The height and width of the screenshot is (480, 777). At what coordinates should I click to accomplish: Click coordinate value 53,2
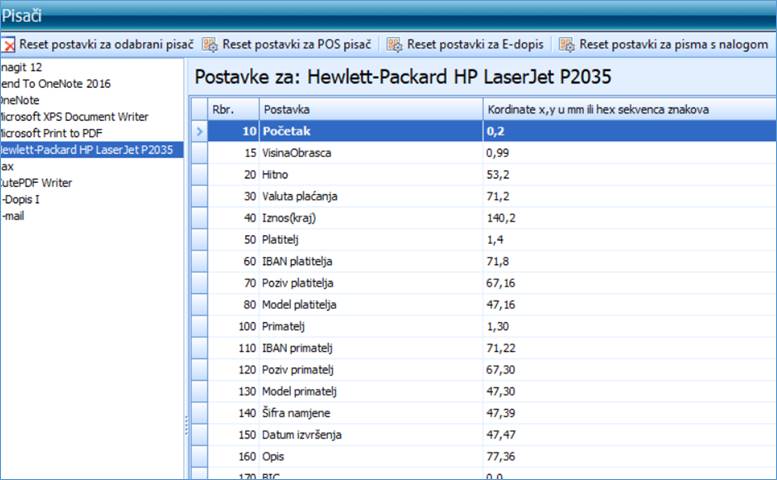498,175
